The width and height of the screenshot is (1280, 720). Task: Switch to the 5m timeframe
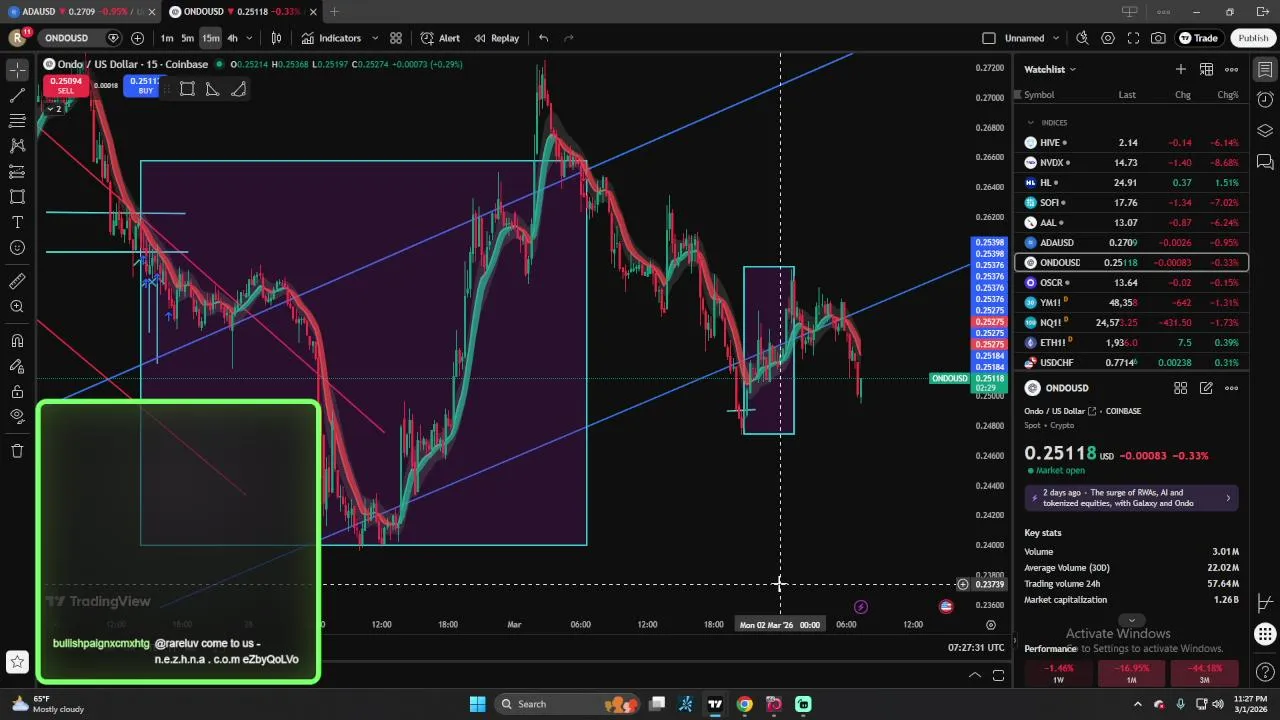[x=187, y=38]
